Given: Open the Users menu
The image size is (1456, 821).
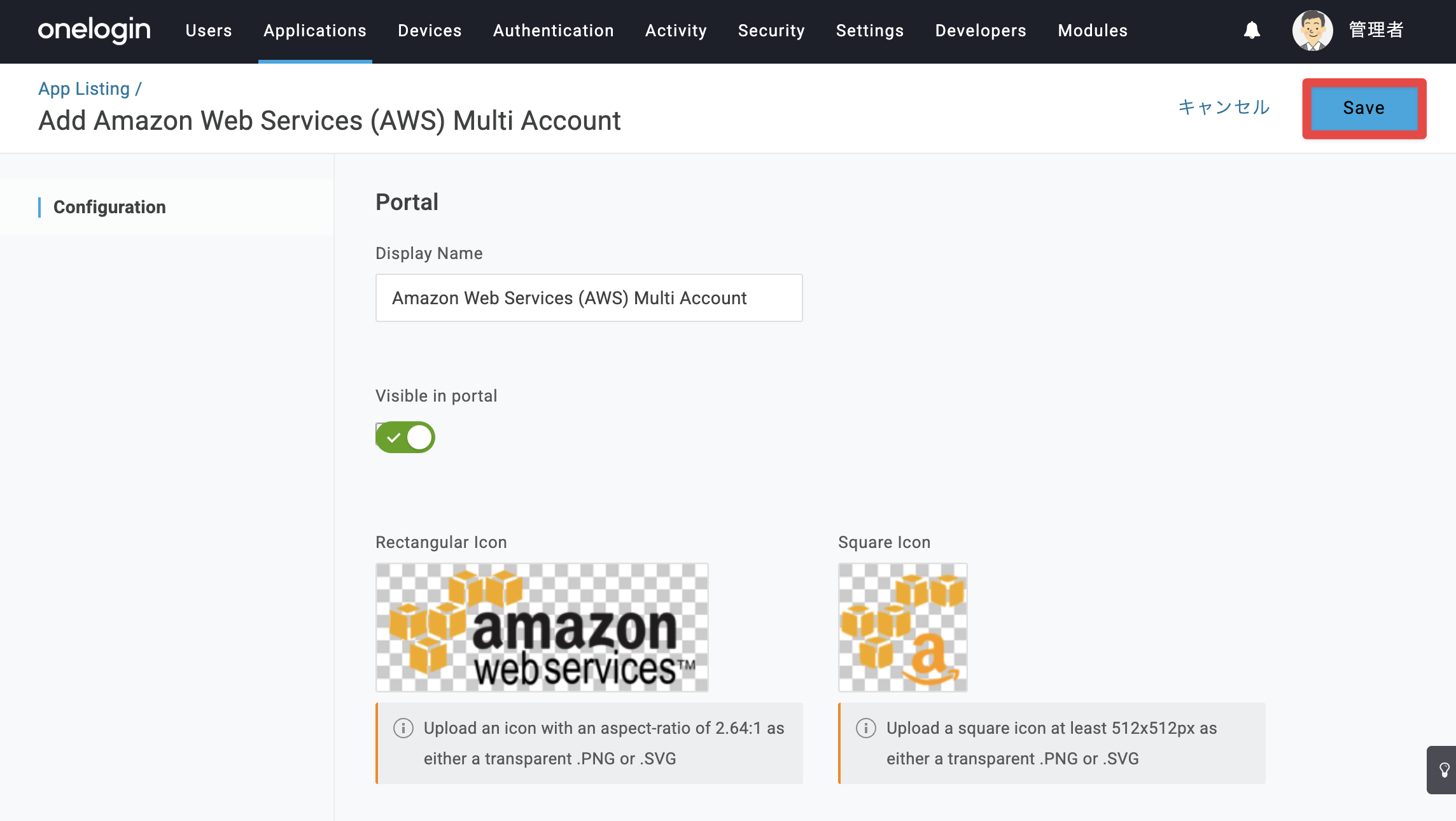Looking at the screenshot, I should point(209,31).
